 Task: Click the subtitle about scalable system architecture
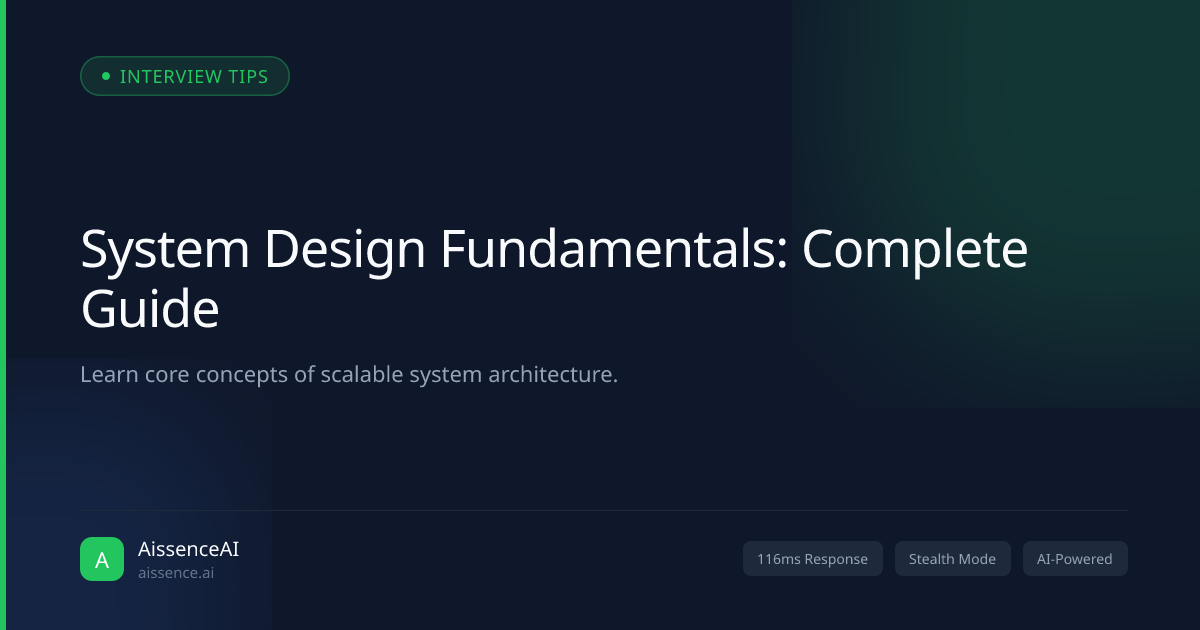[x=349, y=375]
